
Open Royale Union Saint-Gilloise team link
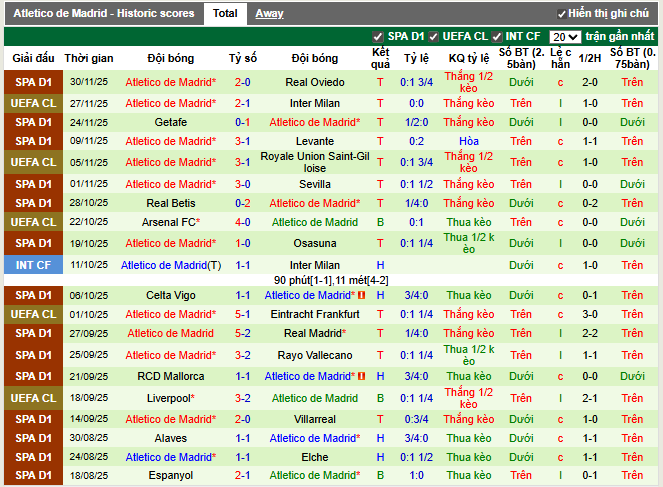(x=315, y=162)
